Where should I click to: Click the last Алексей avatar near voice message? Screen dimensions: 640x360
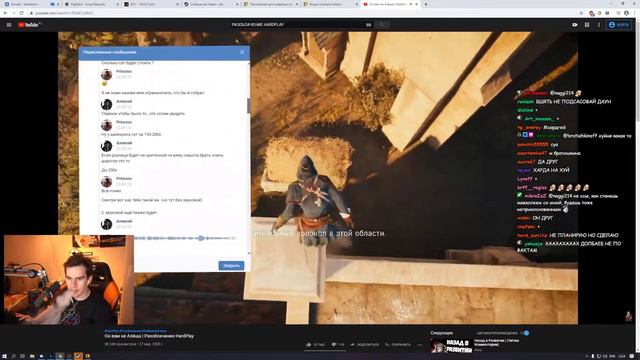(x=107, y=224)
